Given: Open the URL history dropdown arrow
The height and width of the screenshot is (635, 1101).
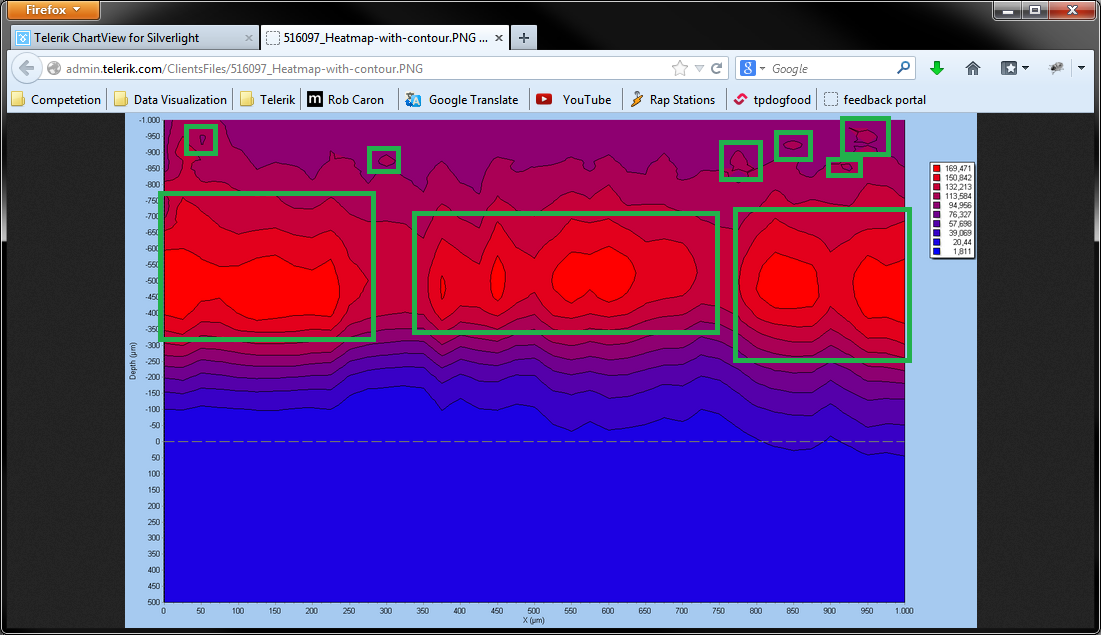Looking at the screenshot, I should coord(699,69).
